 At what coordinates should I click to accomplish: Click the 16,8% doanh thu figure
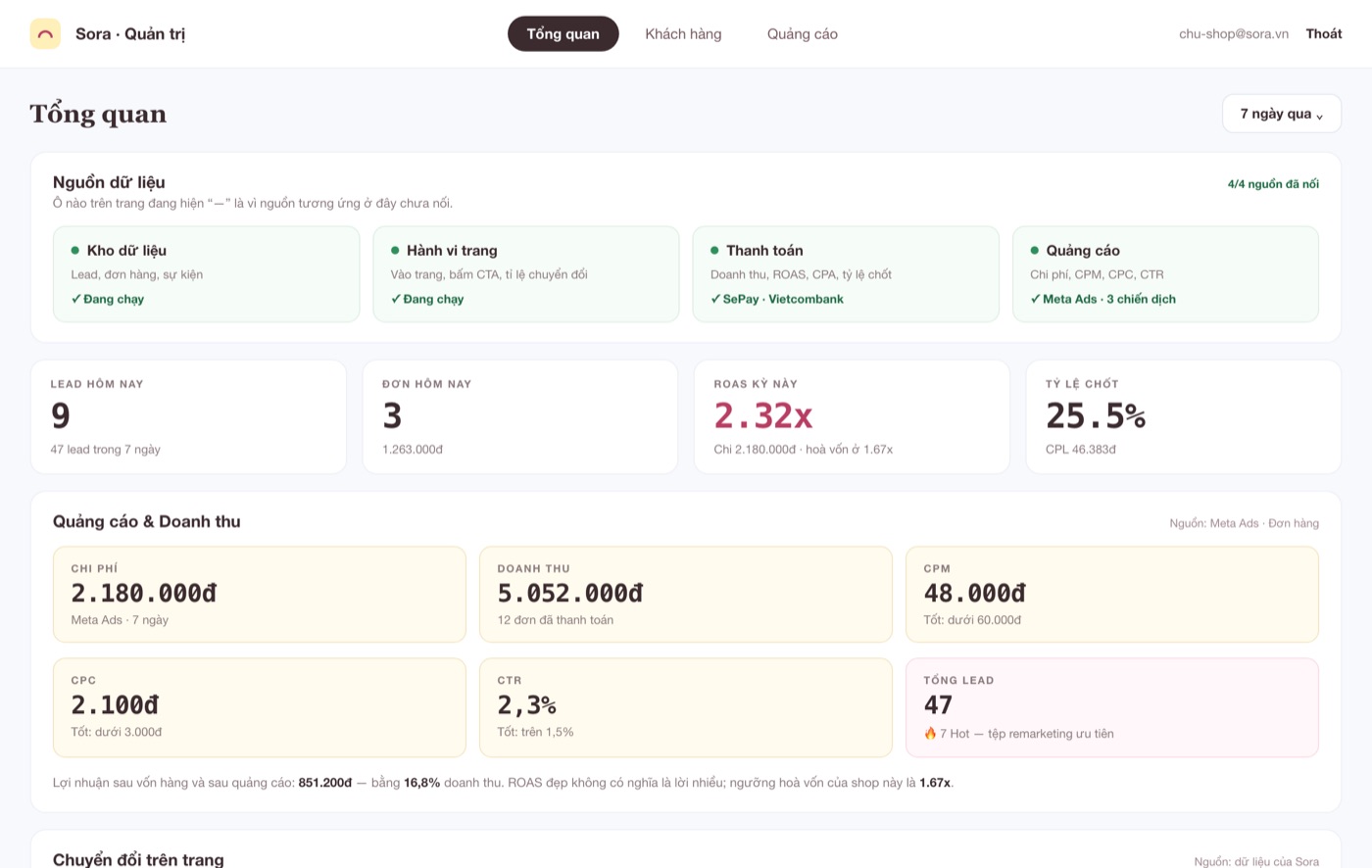point(421,783)
